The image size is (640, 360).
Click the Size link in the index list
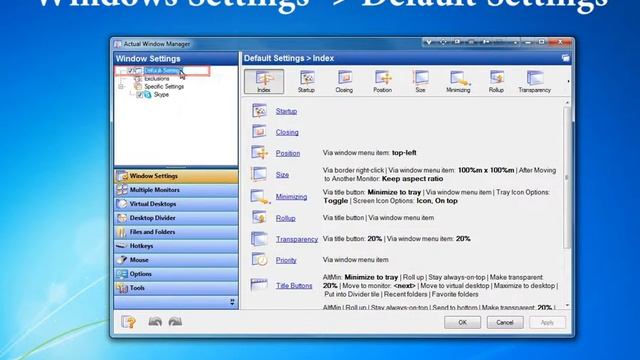pos(282,175)
